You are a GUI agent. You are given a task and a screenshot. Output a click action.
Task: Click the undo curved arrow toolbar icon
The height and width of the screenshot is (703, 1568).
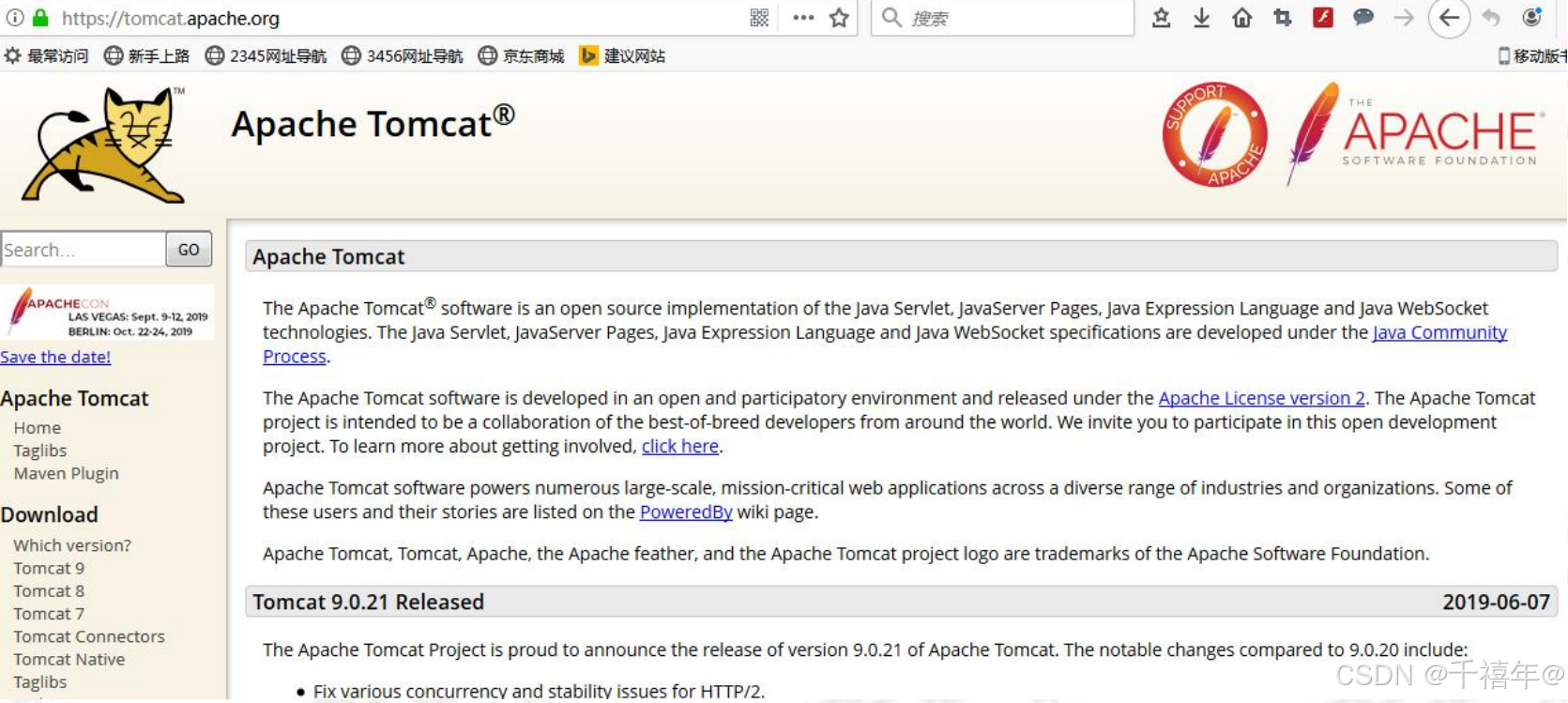pyautogui.click(x=1490, y=18)
